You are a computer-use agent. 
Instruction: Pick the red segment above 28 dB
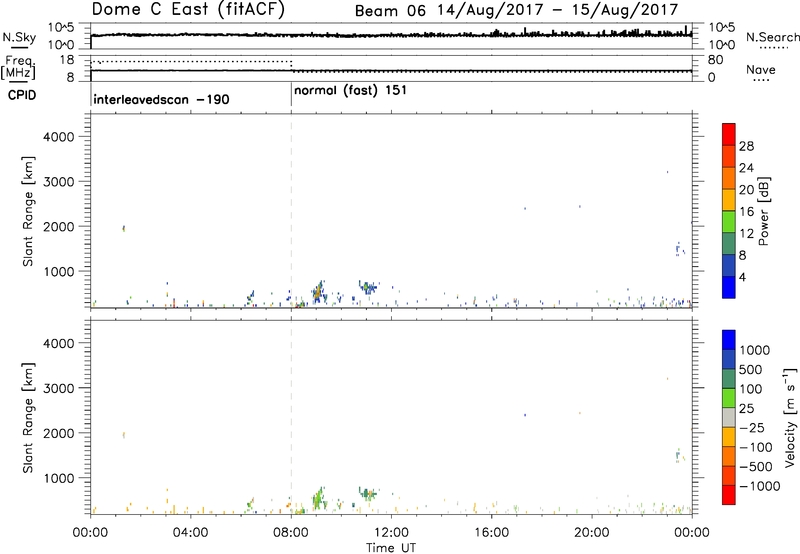(729, 135)
